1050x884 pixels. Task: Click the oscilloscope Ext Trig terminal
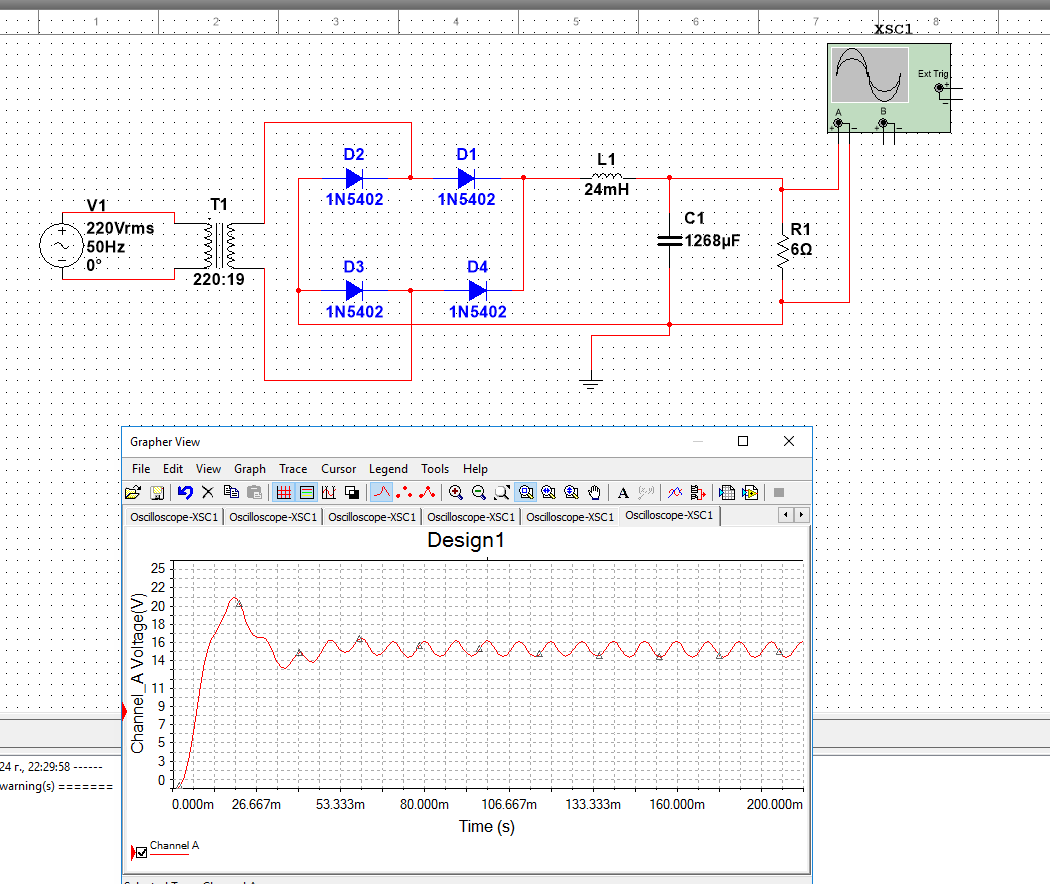click(x=940, y=88)
